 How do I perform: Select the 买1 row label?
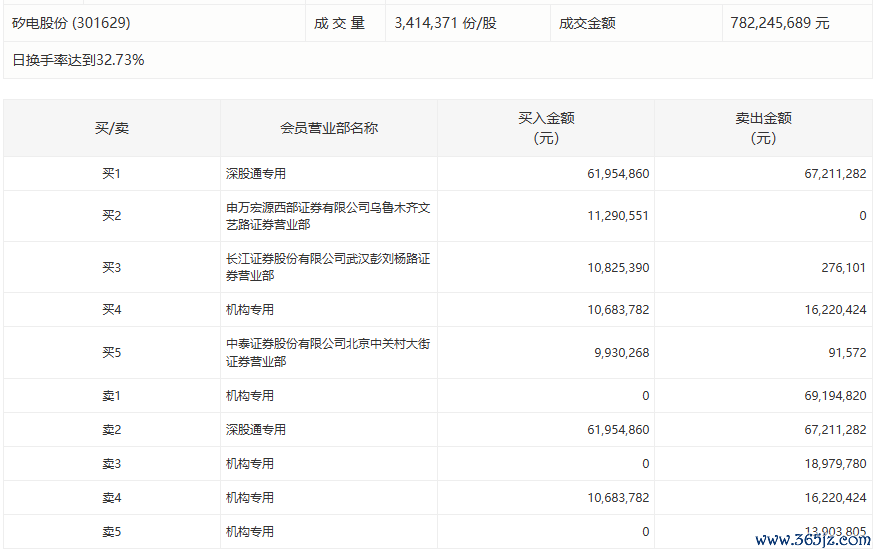(x=111, y=174)
